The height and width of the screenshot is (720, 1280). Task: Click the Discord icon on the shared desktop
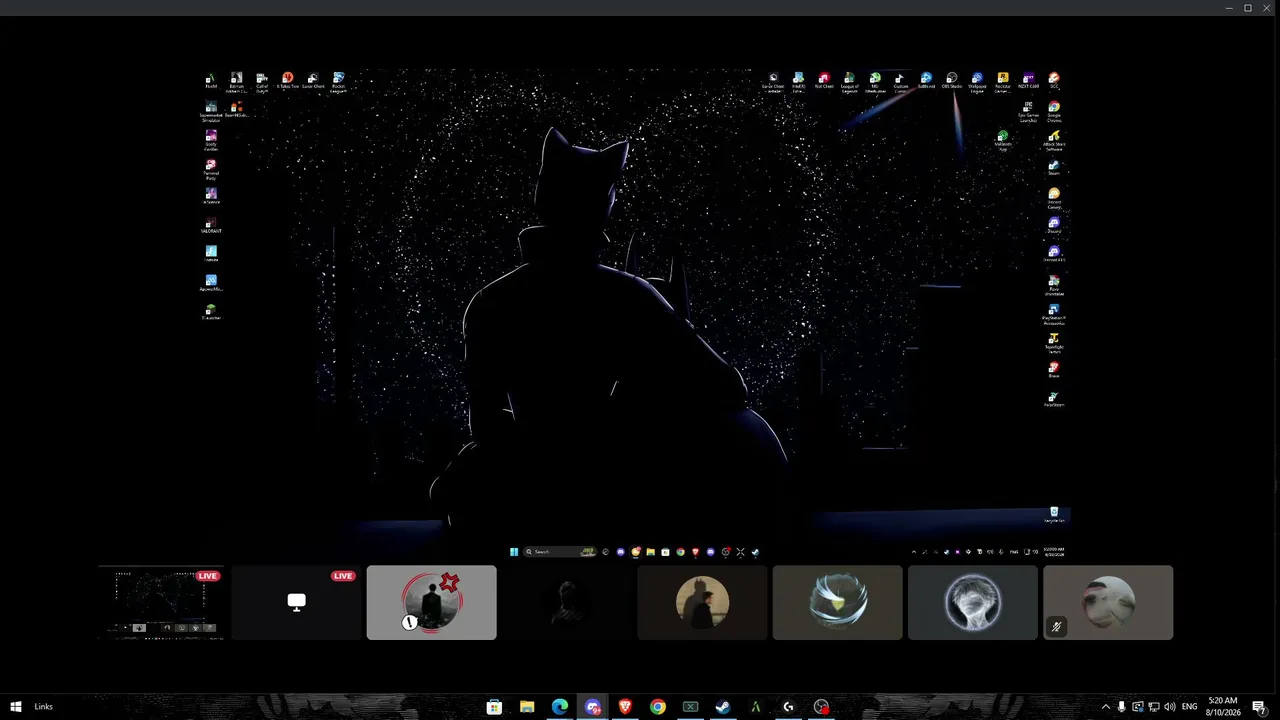1054,225
